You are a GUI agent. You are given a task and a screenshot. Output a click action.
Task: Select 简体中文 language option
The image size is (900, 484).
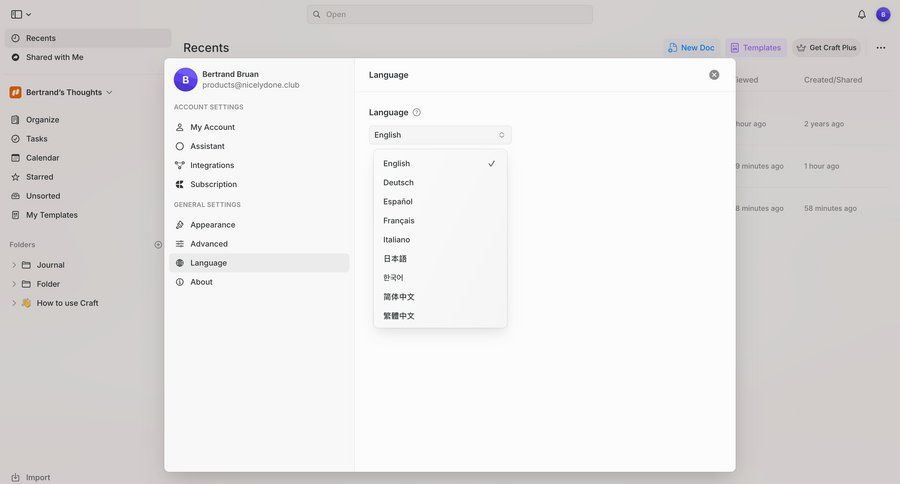pyautogui.click(x=440, y=296)
